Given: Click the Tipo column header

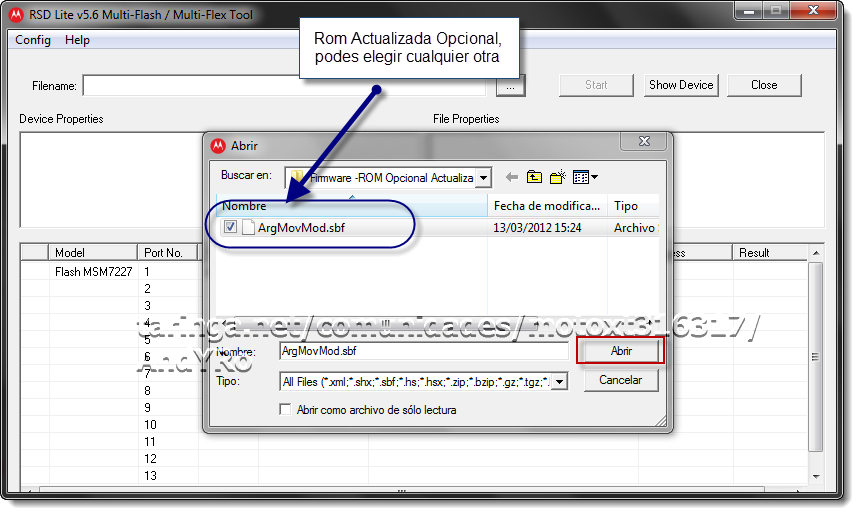Looking at the screenshot, I should pos(633,206).
